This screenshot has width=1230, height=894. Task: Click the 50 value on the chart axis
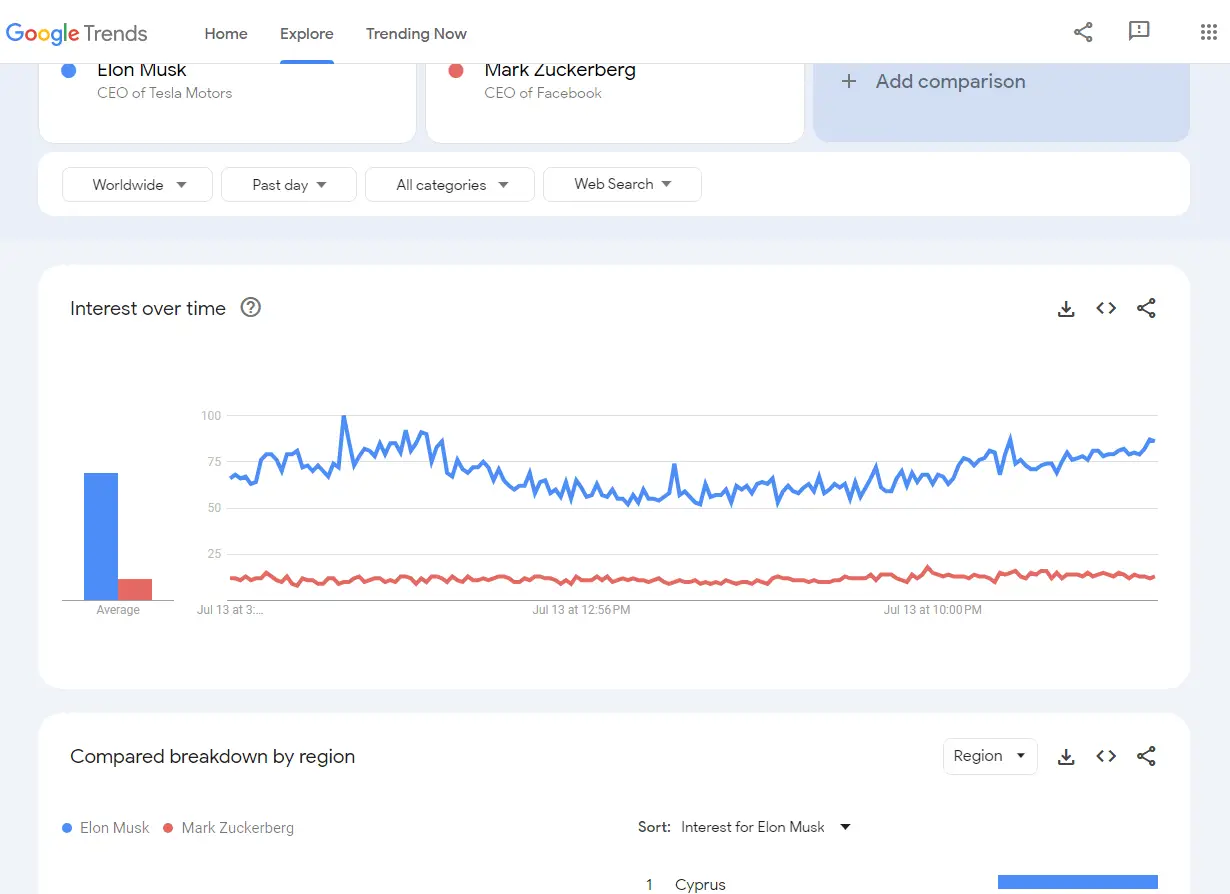click(213, 508)
